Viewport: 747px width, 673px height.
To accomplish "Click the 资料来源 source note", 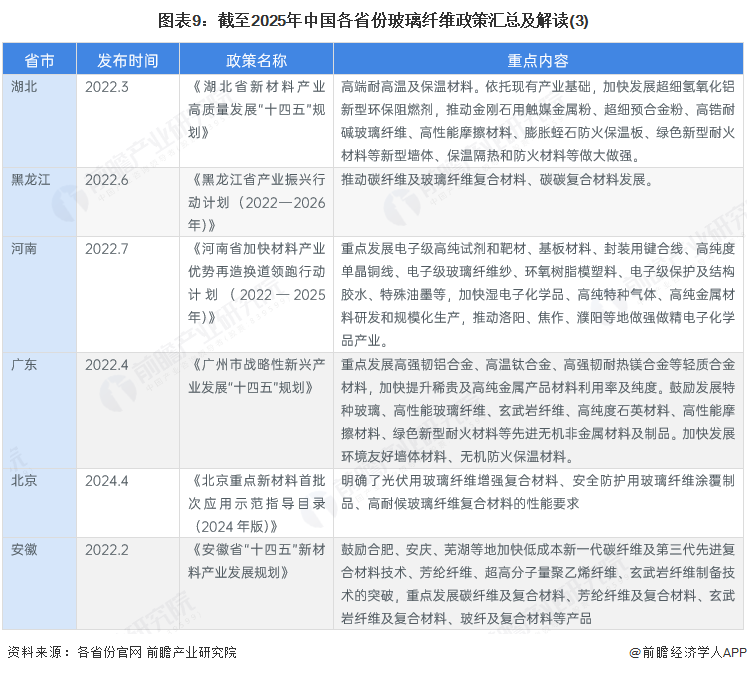I will click(x=122, y=652).
